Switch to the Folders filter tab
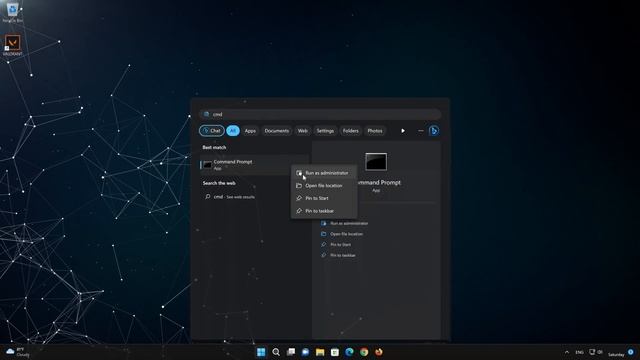The width and height of the screenshot is (640, 360). pyautogui.click(x=351, y=131)
